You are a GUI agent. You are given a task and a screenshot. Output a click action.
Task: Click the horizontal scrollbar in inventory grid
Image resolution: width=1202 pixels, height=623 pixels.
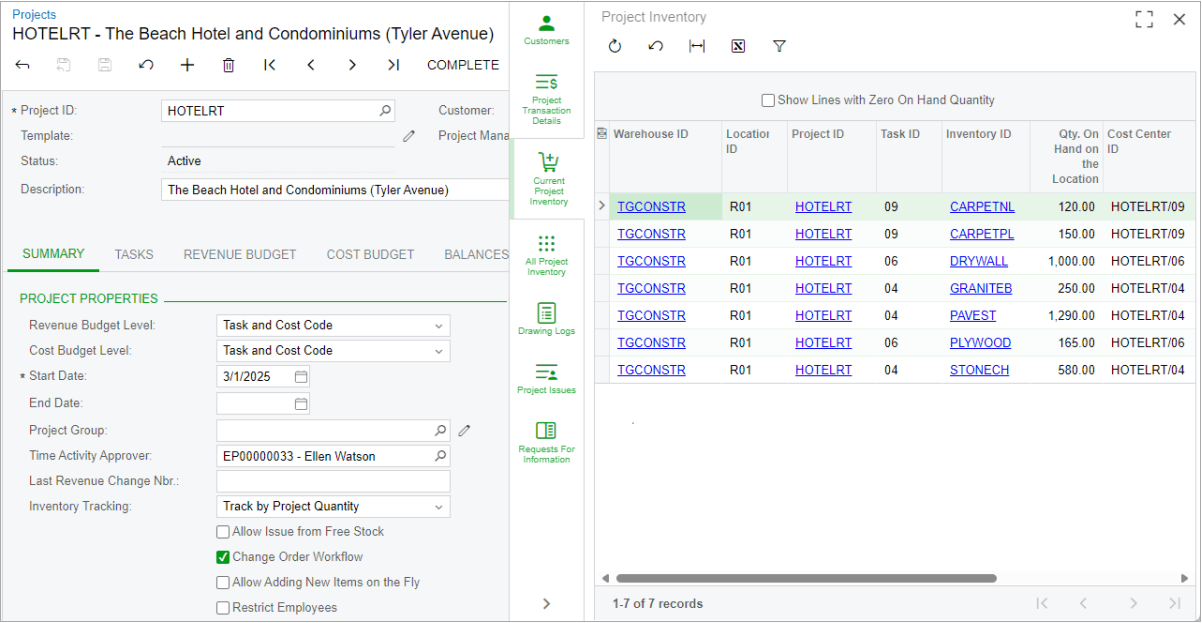[806, 578]
